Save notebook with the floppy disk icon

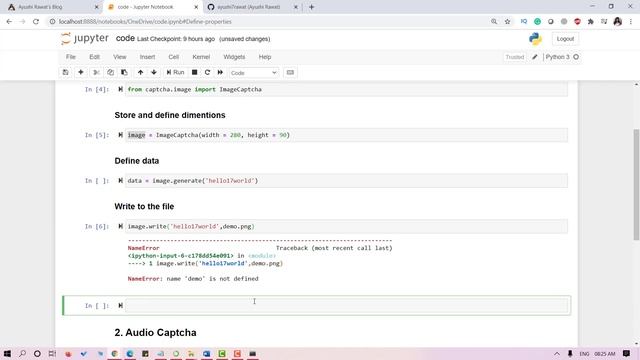(65, 73)
